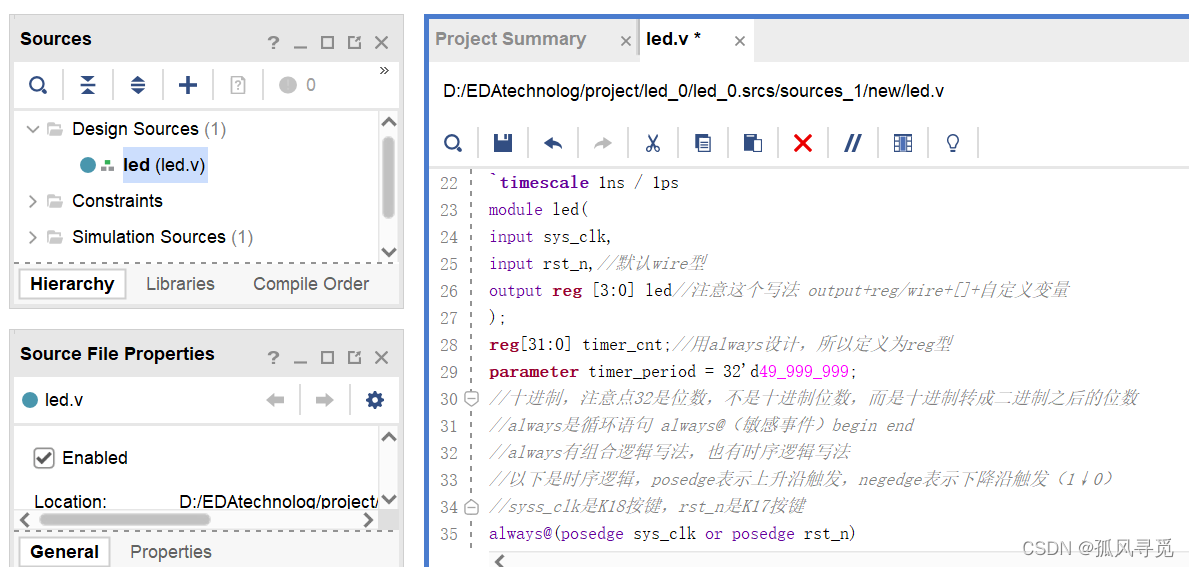
Task: Float the Source File Properties panel
Action: [x=354, y=357]
